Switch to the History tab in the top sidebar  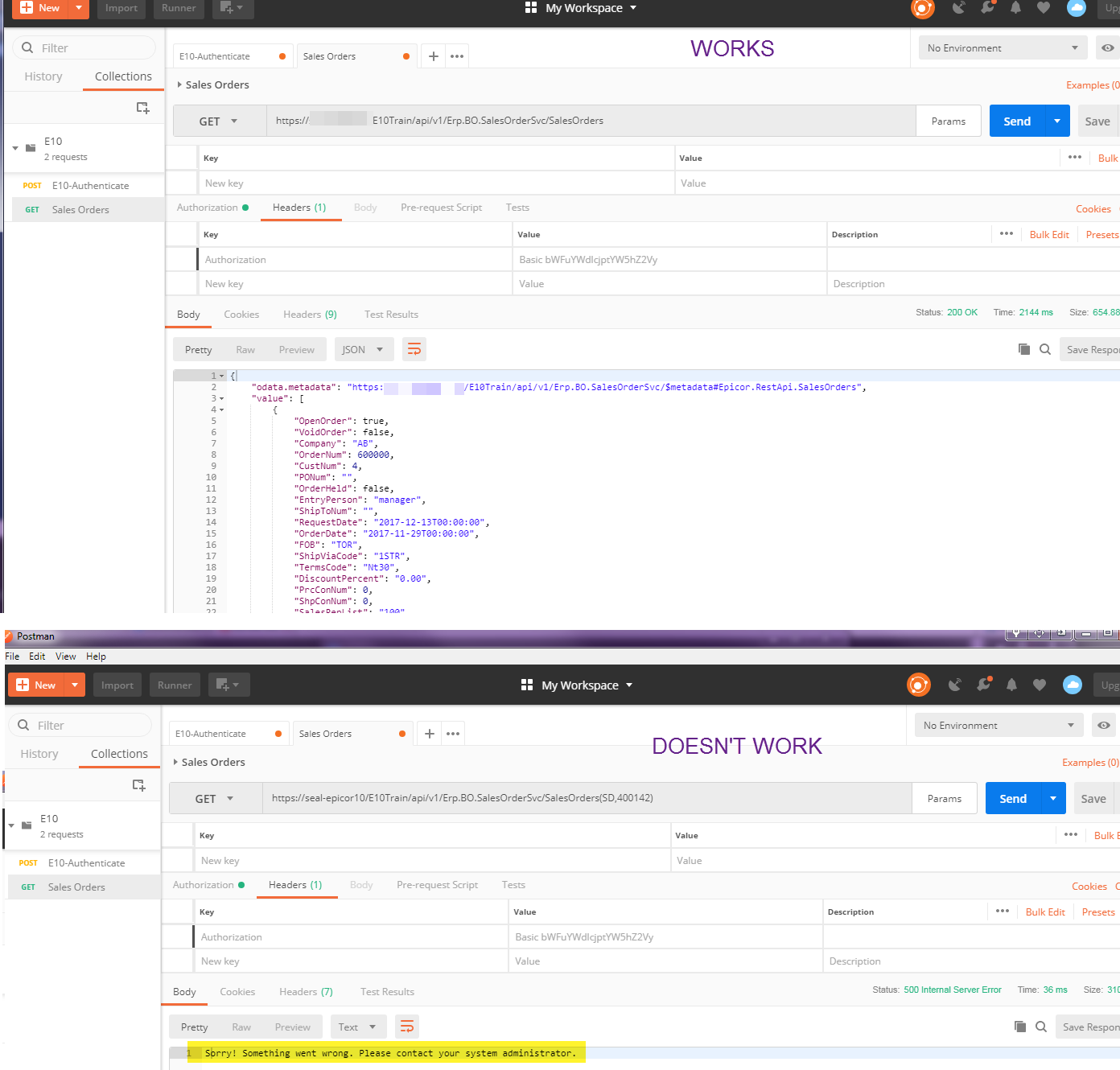point(43,76)
